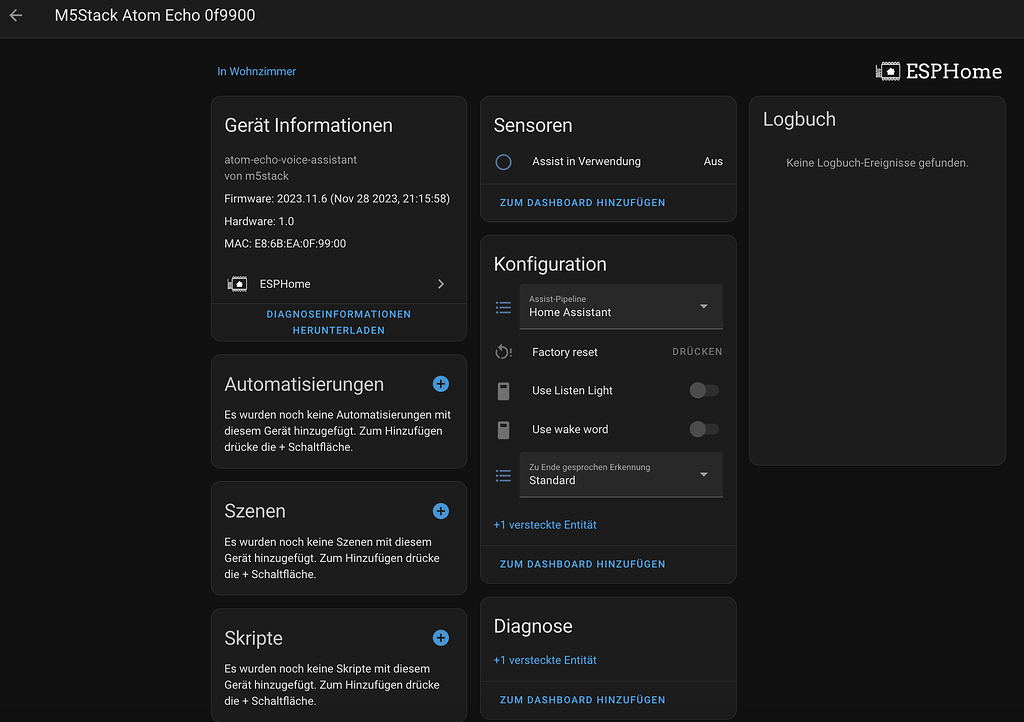Open the Assist-Pipeline dropdown
The width and height of the screenshot is (1024, 722).
(620, 306)
